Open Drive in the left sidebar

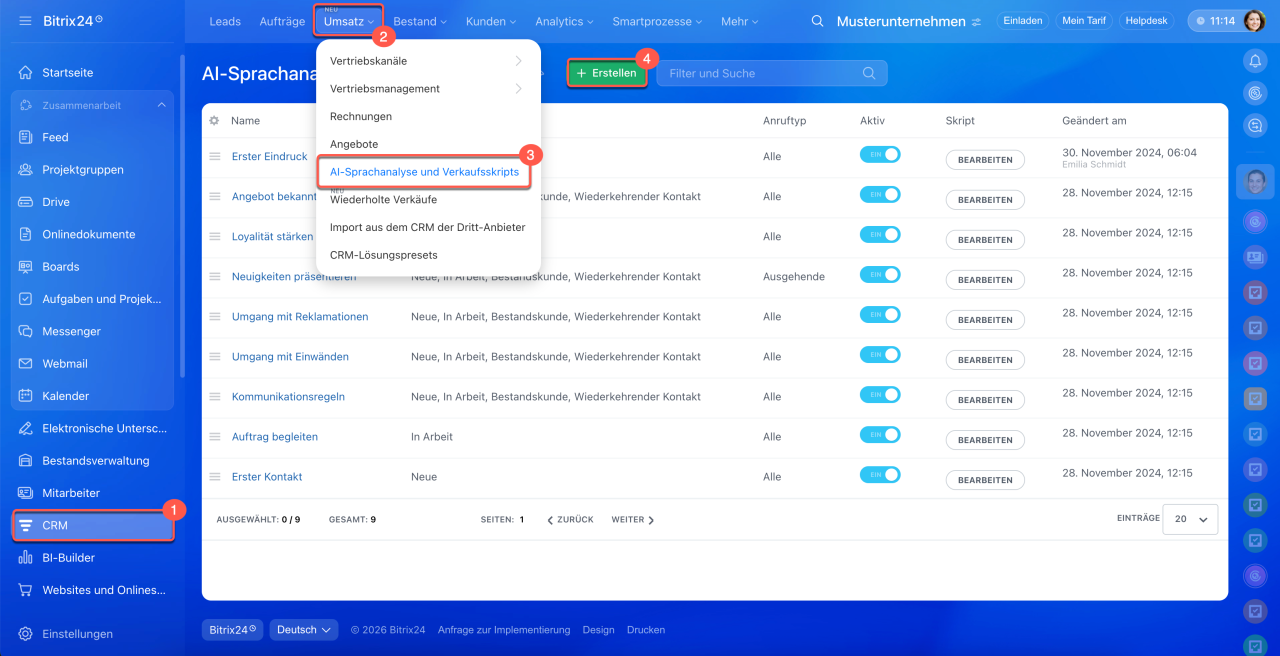tap(56, 202)
